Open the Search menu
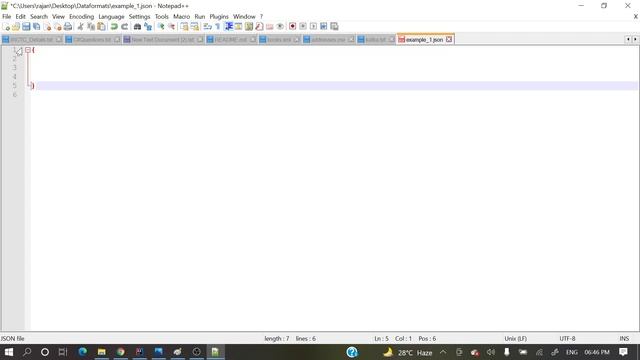Viewport: 640px width, 360px height. pyautogui.click(x=39, y=16)
